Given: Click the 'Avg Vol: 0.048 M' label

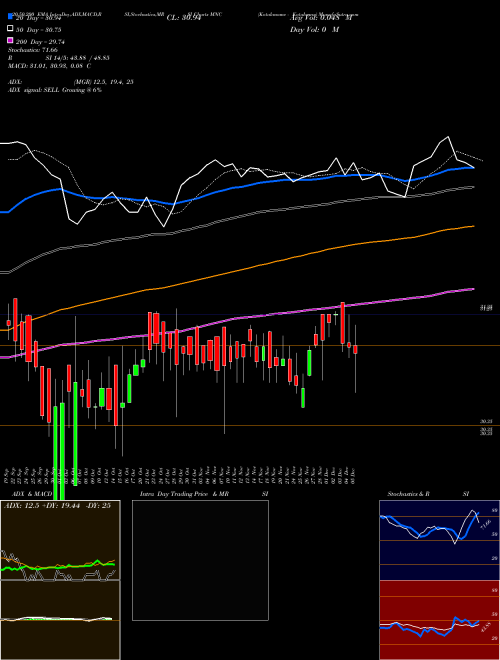Looking at the screenshot, I should pos(321,18).
